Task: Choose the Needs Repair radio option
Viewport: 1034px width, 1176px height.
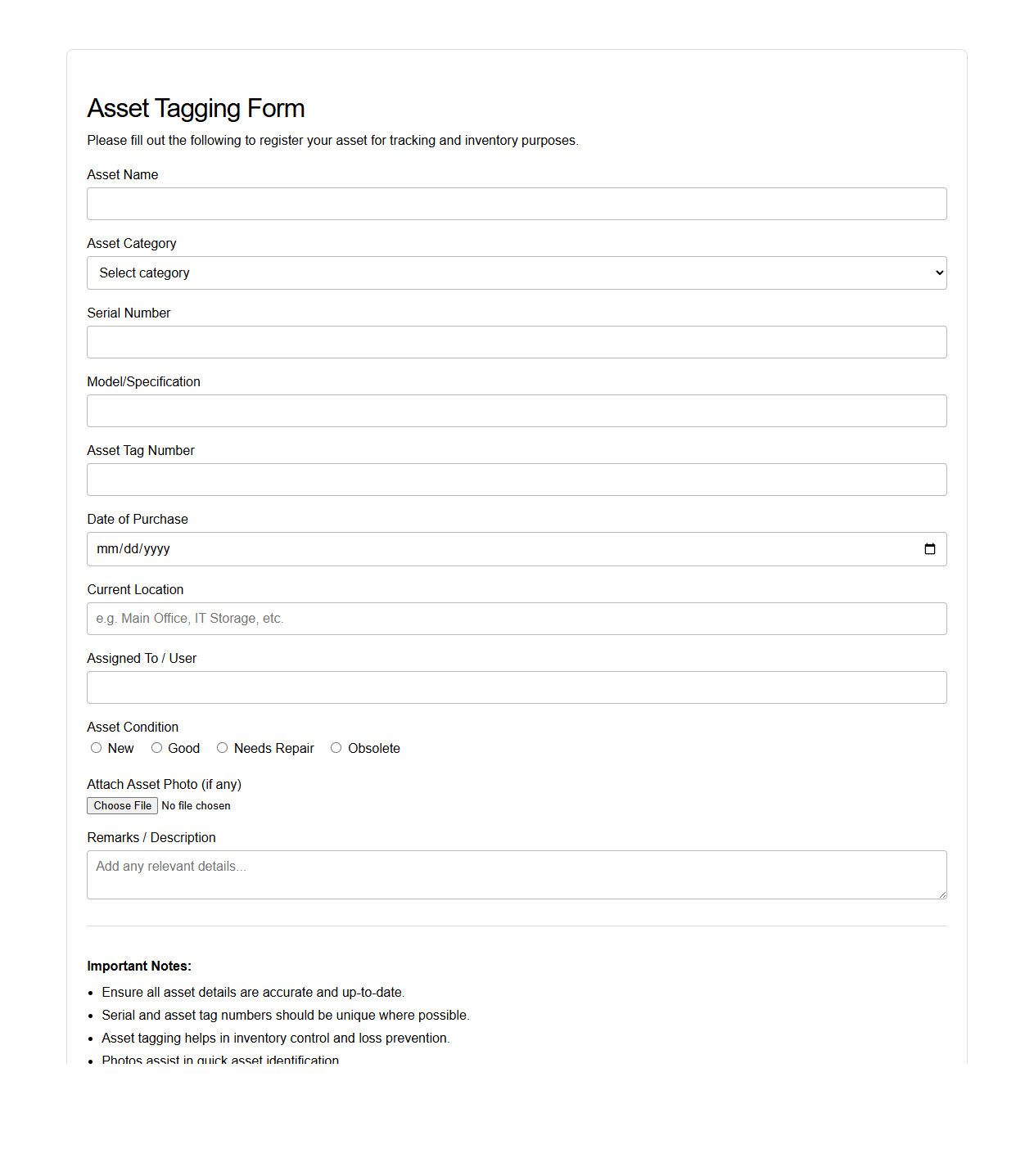Action: click(223, 748)
